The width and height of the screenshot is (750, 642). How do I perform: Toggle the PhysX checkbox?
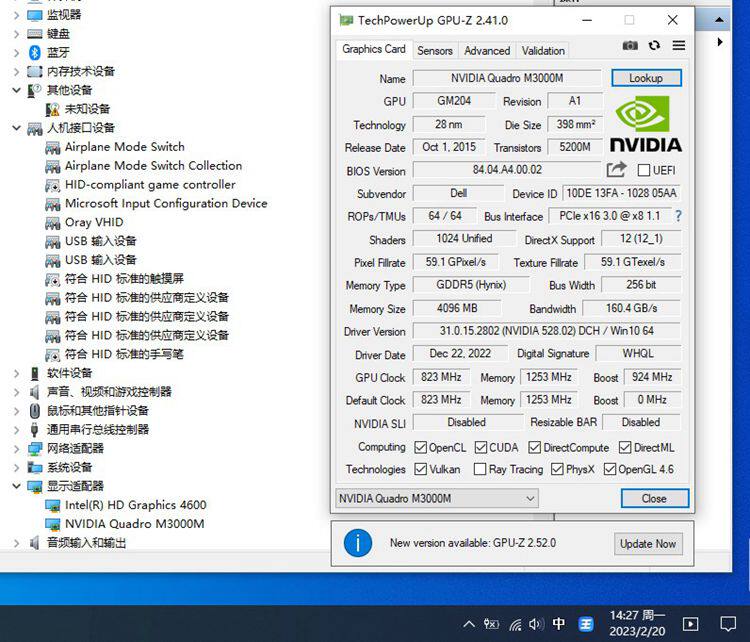557,469
